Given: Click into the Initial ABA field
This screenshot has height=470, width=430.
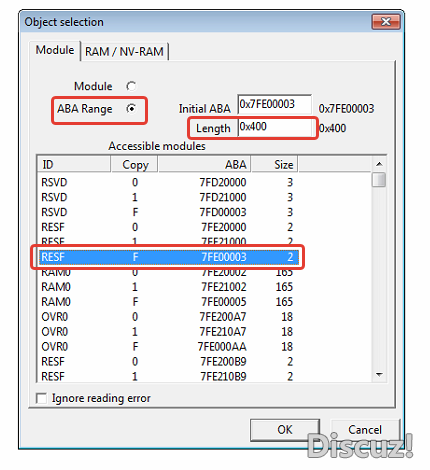Looking at the screenshot, I should 275,104.
